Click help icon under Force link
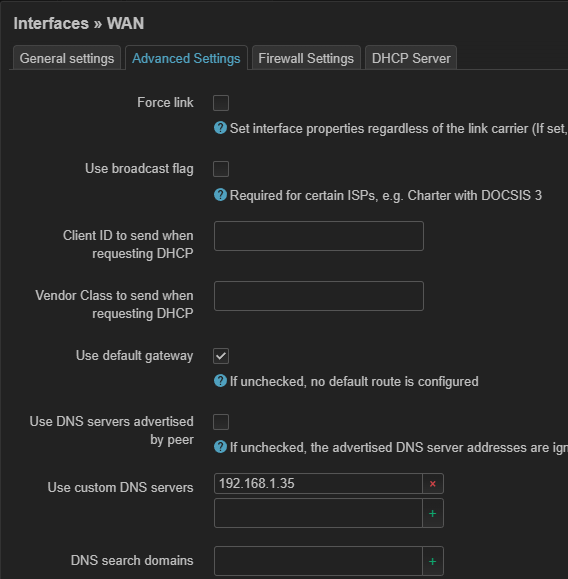The width and height of the screenshot is (568, 579). pyautogui.click(x=220, y=128)
